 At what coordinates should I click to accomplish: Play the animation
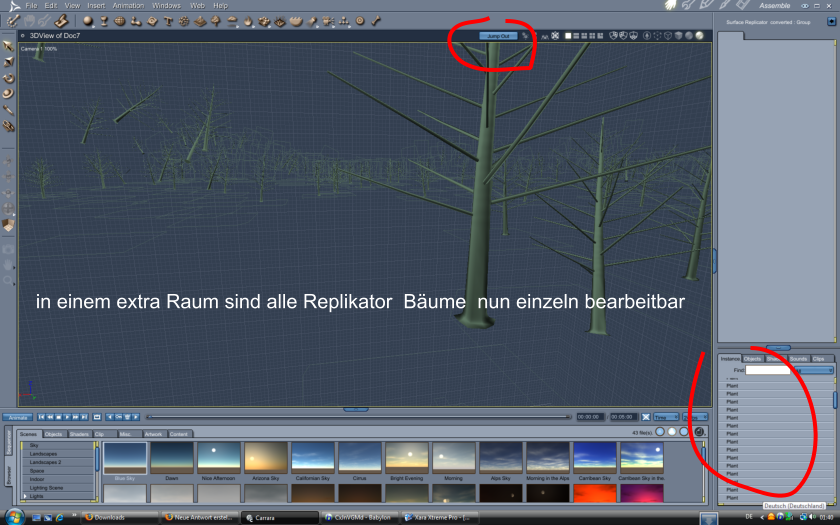point(67,417)
